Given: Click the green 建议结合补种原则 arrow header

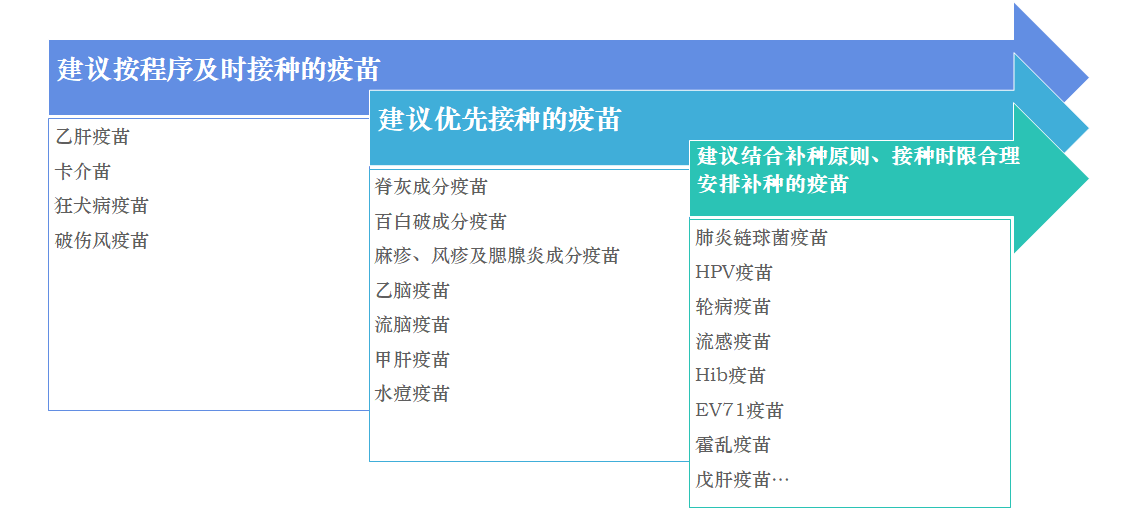Looking at the screenshot, I should click(x=858, y=170).
